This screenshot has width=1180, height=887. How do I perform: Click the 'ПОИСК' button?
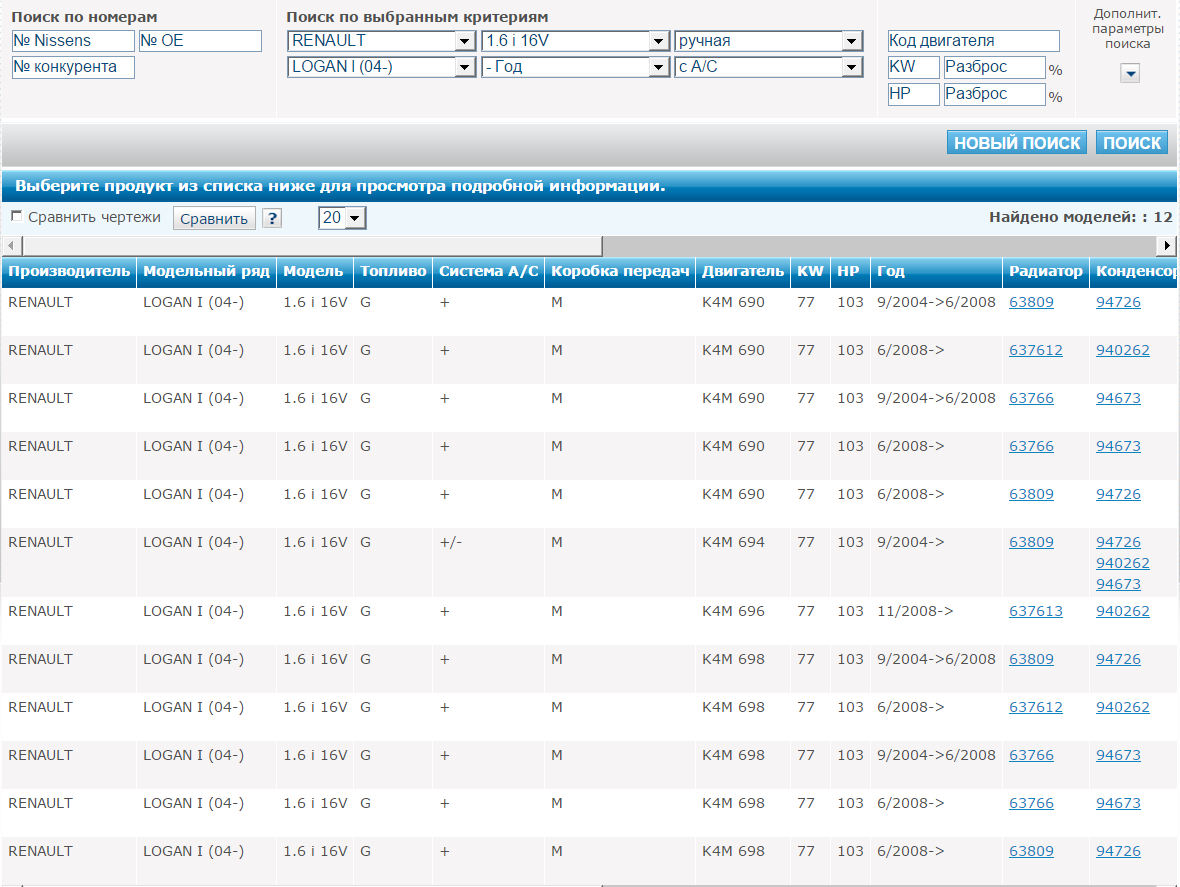point(1132,143)
